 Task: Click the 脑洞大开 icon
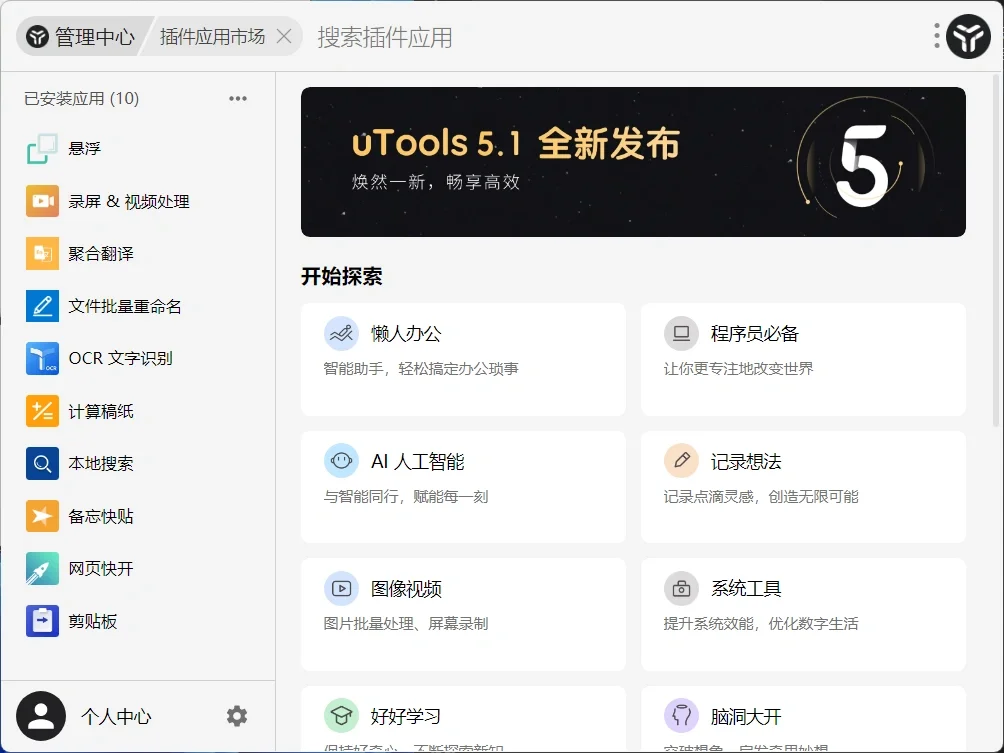coord(681,716)
